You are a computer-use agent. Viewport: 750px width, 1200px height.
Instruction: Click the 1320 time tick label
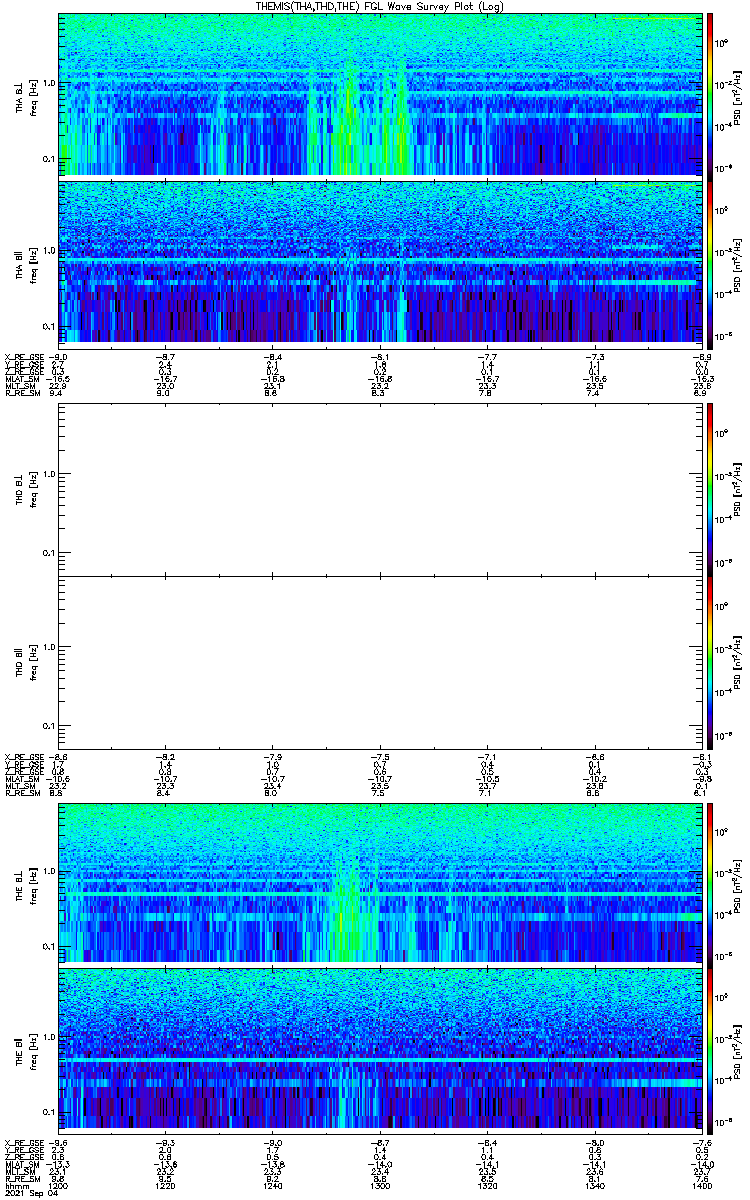click(x=488, y=1184)
